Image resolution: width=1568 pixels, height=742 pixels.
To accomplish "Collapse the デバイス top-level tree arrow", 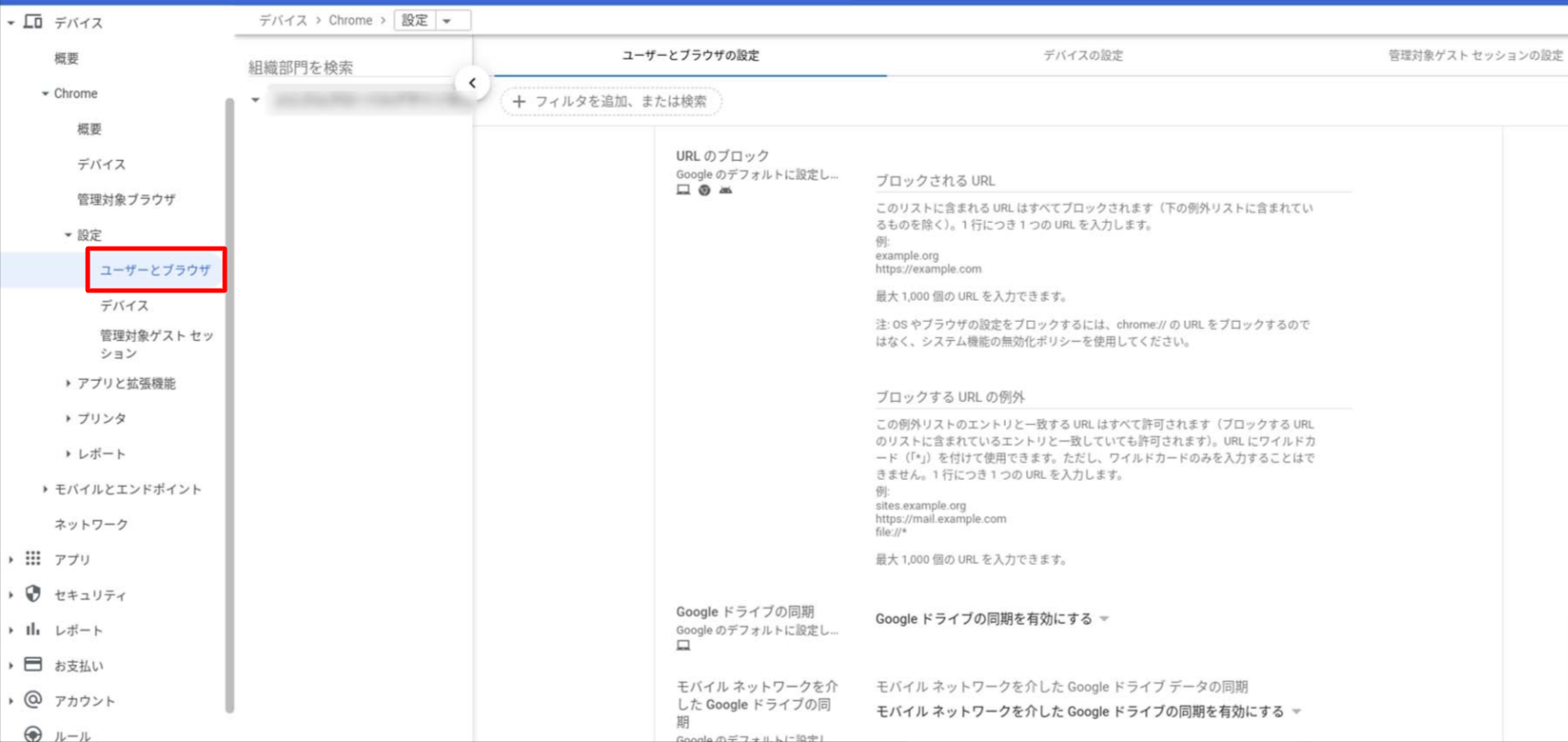I will click(11, 22).
